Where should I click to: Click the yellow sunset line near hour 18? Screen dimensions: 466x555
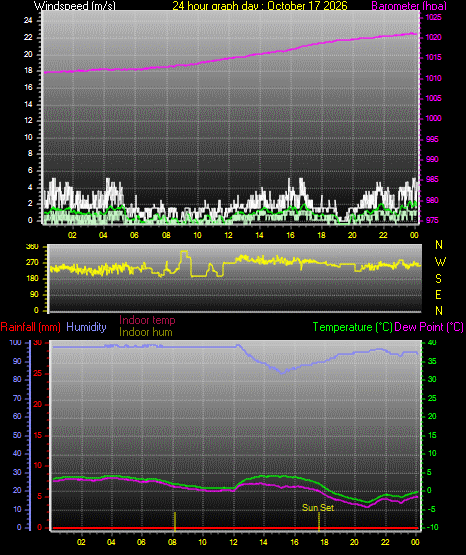(x=319, y=521)
